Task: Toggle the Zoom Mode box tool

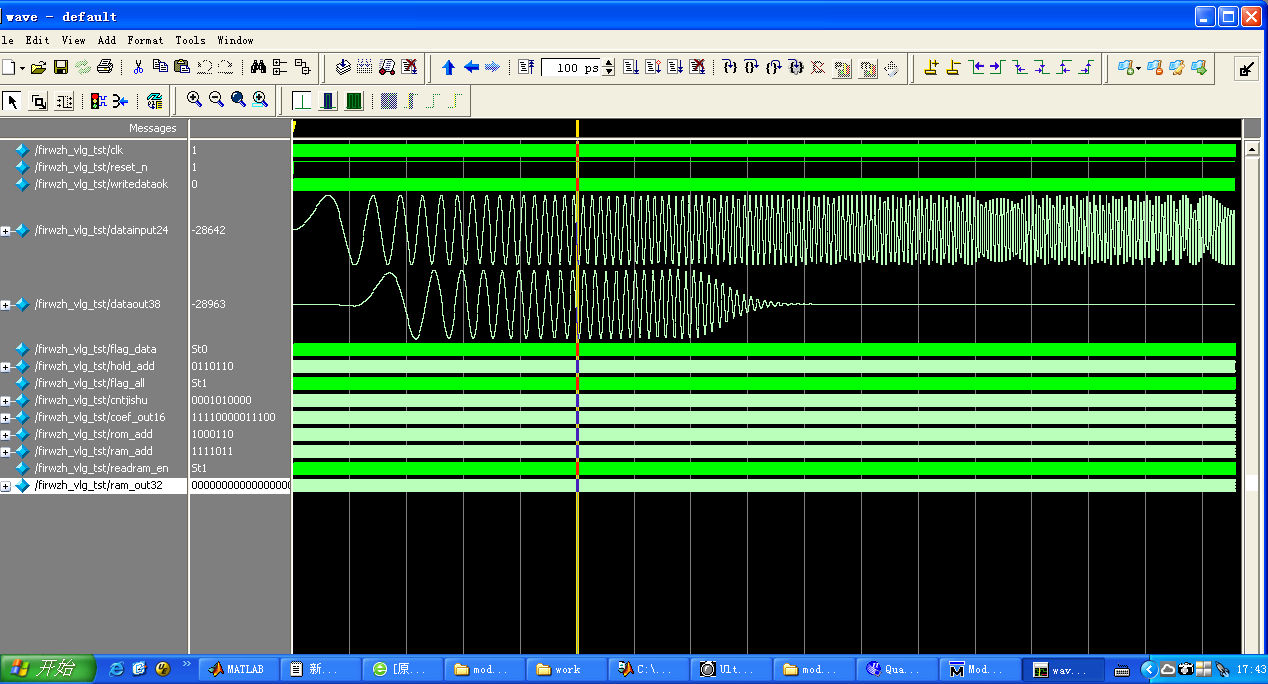Action: [39, 100]
